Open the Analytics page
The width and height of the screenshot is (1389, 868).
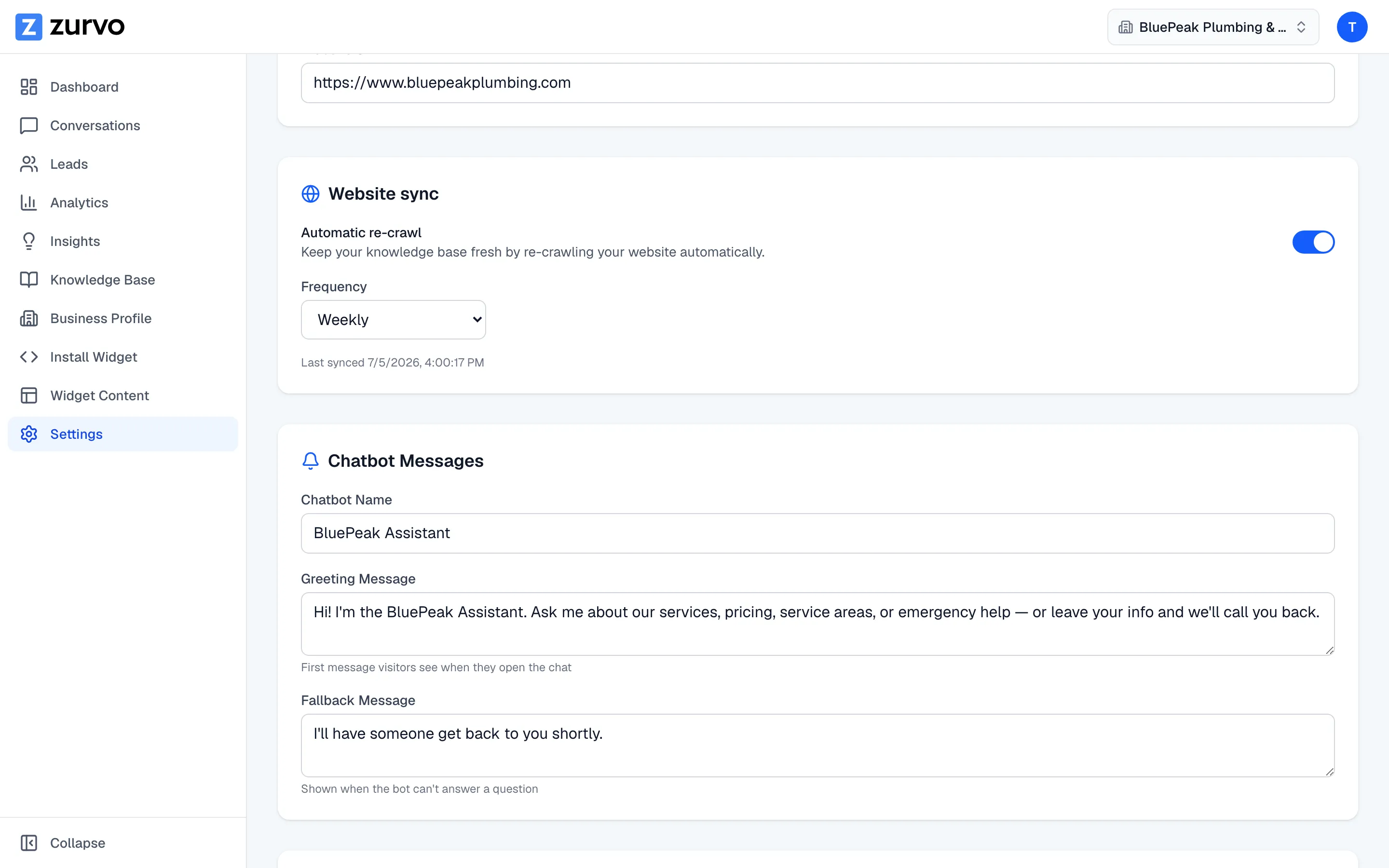[x=123, y=203]
